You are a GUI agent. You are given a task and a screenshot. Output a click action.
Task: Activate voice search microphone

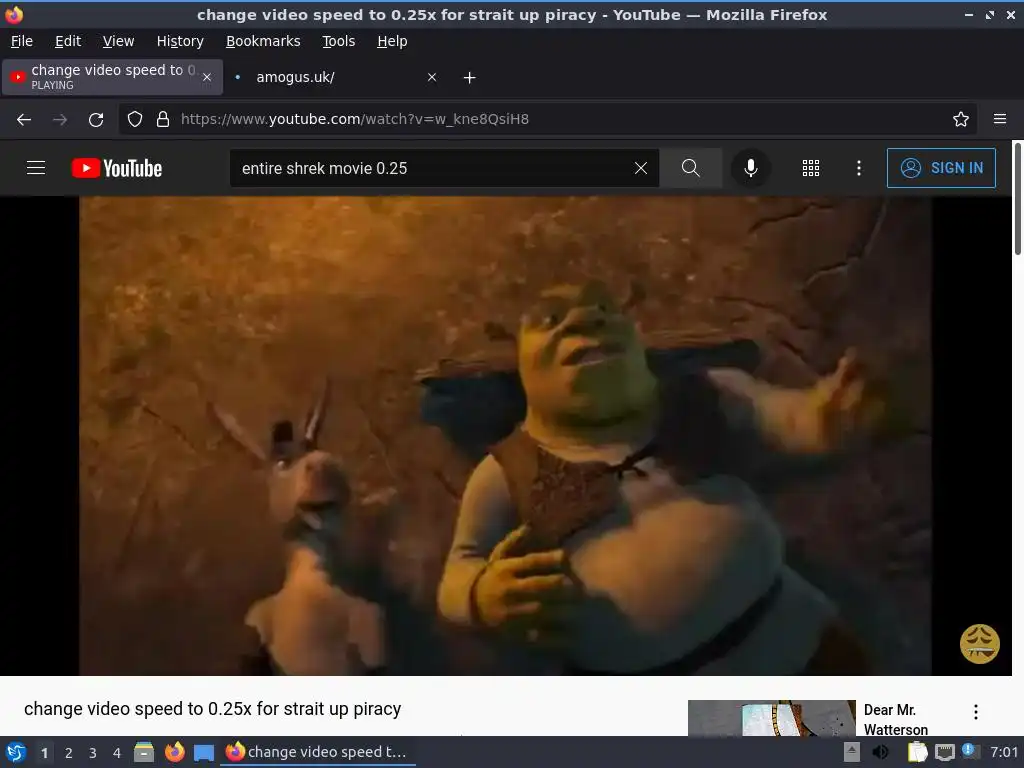[x=751, y=168]
